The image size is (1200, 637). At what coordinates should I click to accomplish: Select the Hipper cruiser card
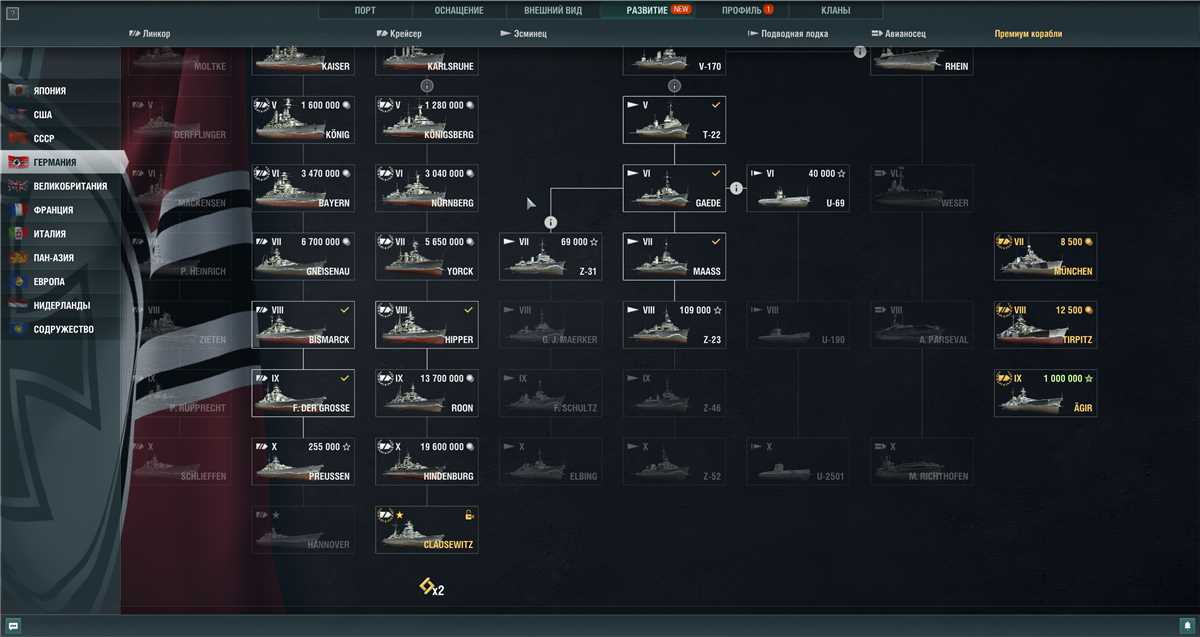coord(427,324)
